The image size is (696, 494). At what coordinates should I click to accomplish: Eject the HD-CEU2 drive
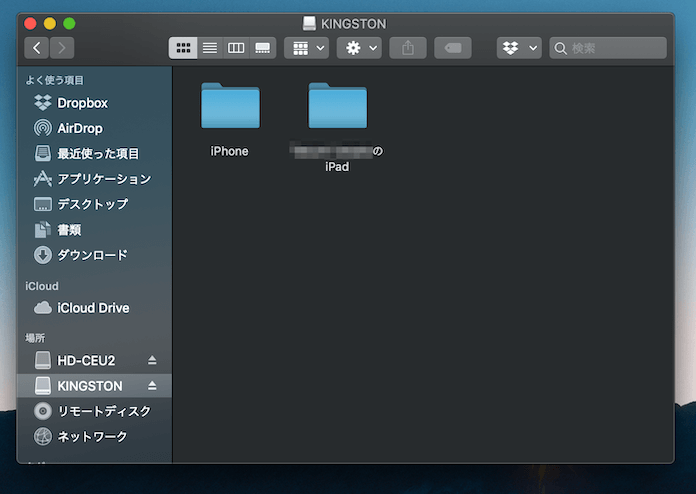[x=152, y=360]
